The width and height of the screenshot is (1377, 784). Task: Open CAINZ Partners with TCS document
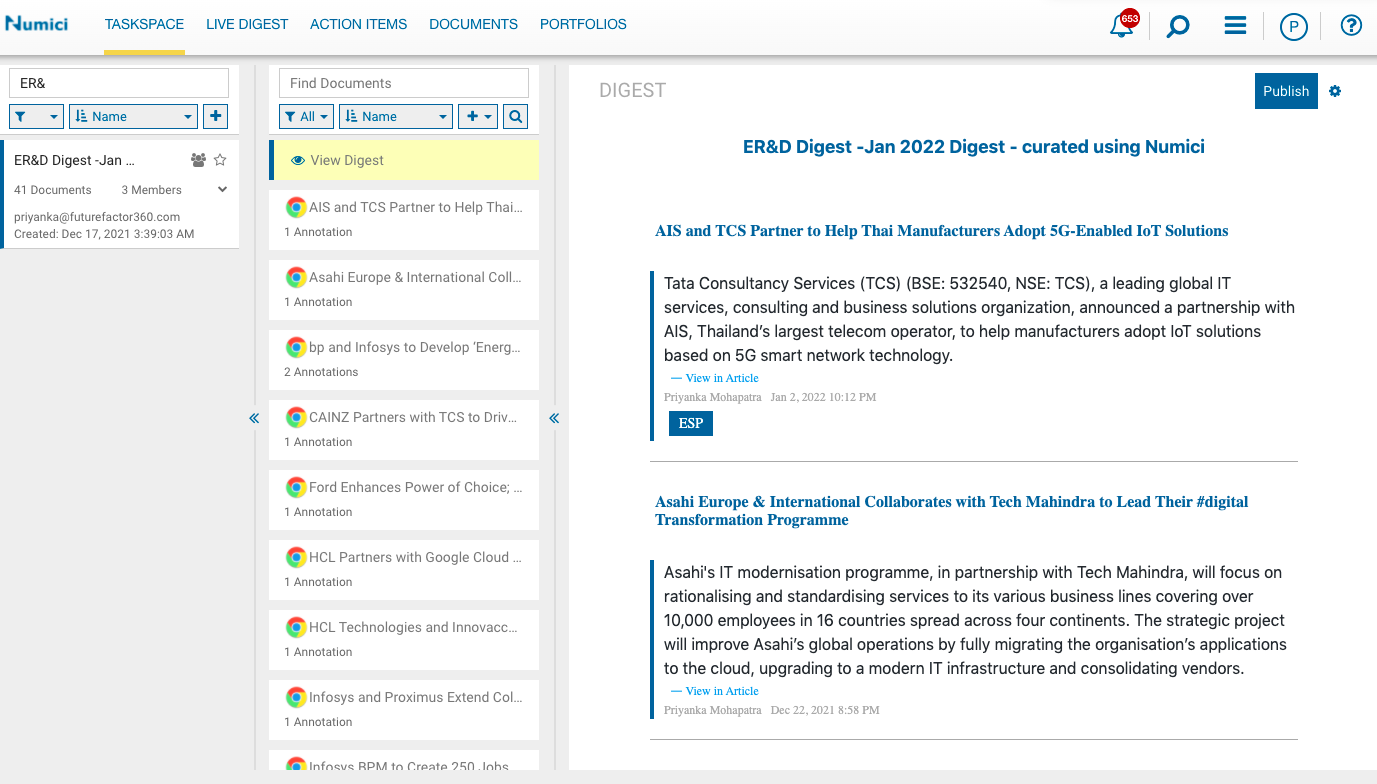point(404,430)
